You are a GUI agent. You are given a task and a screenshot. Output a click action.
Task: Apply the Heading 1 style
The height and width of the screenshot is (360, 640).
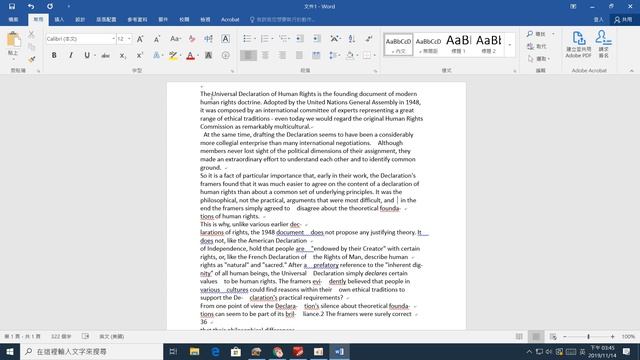[458, 44]
